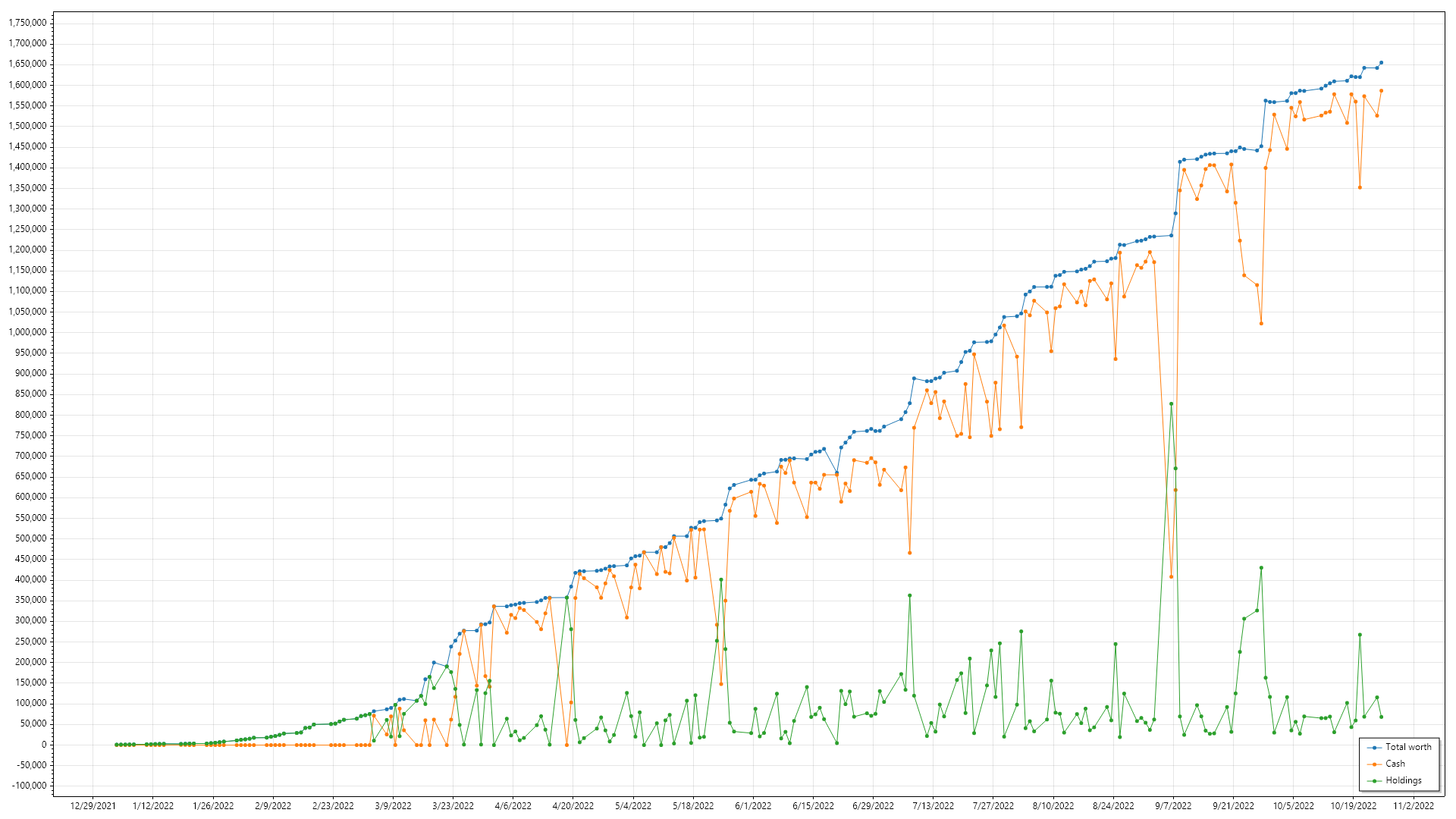Select the green Holdings legend marker
This screenshot has height=819, width=1456.
pyautogui.click(x=1374, y=781)
